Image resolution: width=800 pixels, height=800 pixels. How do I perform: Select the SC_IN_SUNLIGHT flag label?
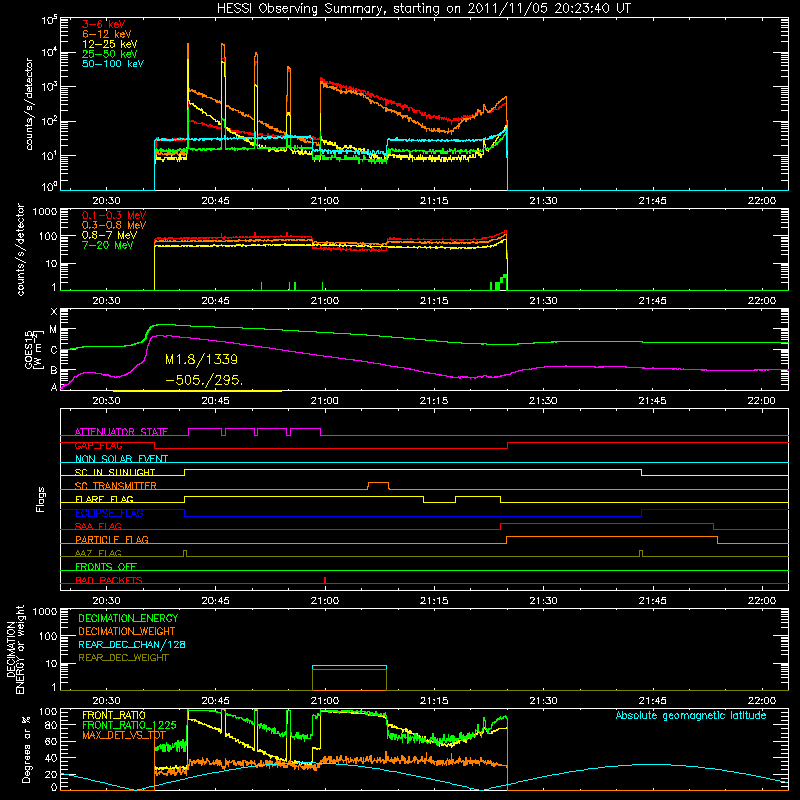coord(115,472)
